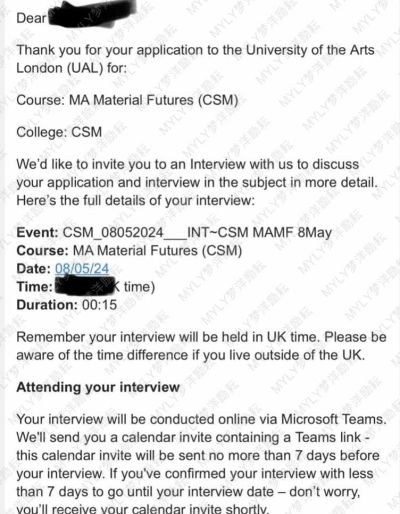Click 'INT~CSM MAMF 8May' event text
Screen dimensions: 400x514
[x=260, y=232]
